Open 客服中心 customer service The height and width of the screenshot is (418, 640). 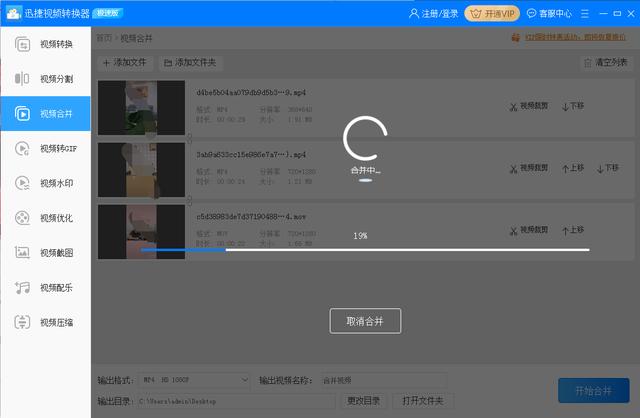tap(550, 14)
